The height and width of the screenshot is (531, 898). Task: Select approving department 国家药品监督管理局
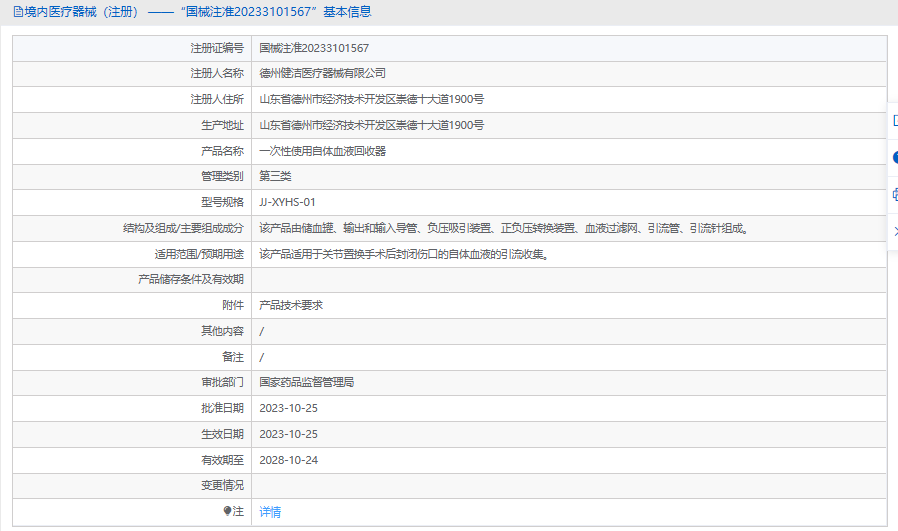(306, 382)
